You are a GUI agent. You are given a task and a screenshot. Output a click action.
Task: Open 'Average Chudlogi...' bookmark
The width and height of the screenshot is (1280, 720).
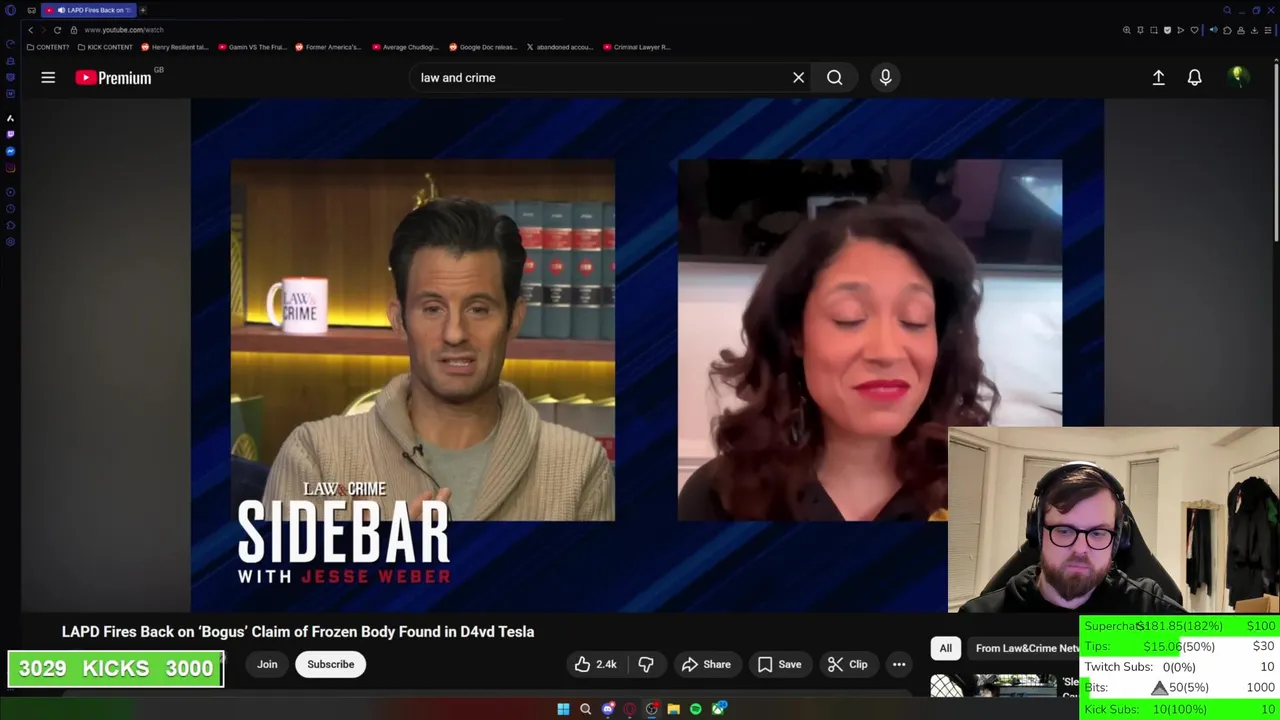[x=405, y=47]
